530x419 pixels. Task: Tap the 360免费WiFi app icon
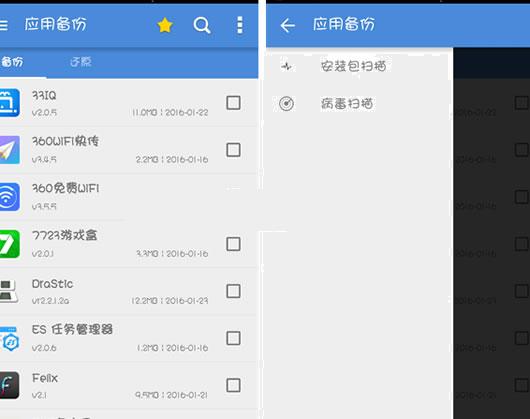(x=9, y=197)
